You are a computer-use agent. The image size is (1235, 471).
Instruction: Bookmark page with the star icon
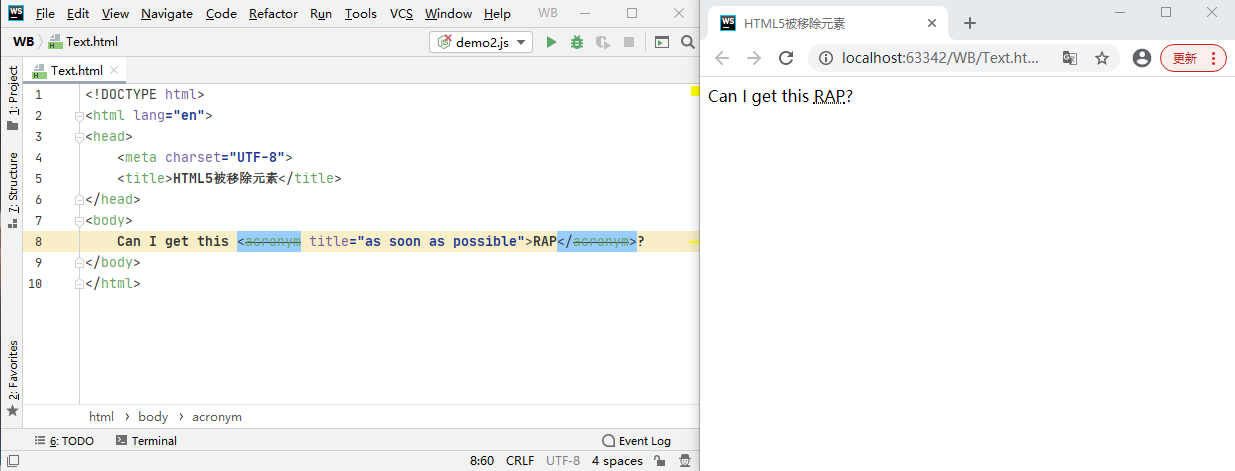tap(1102, 58)
